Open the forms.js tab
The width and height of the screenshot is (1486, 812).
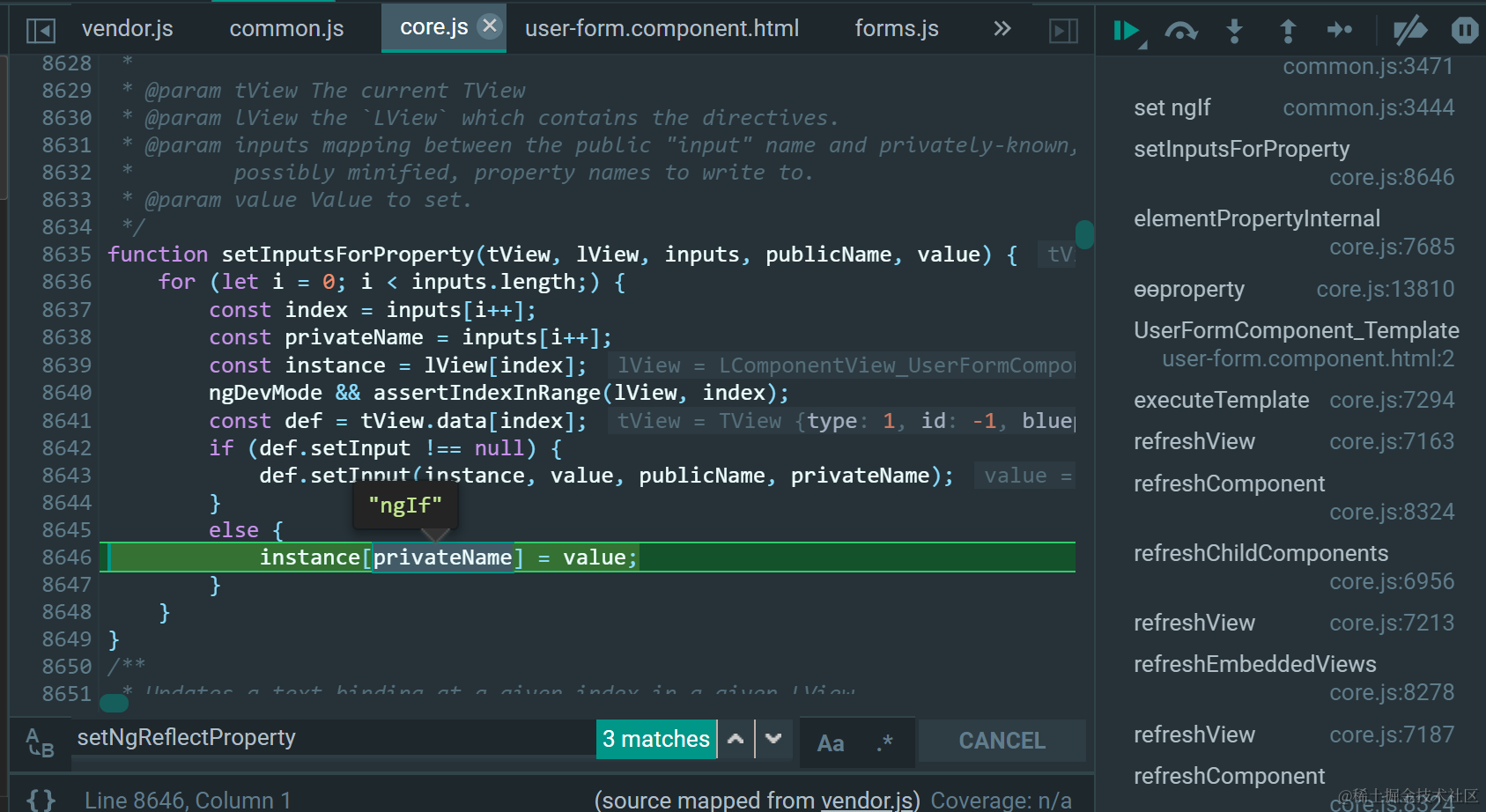point(897,28)
